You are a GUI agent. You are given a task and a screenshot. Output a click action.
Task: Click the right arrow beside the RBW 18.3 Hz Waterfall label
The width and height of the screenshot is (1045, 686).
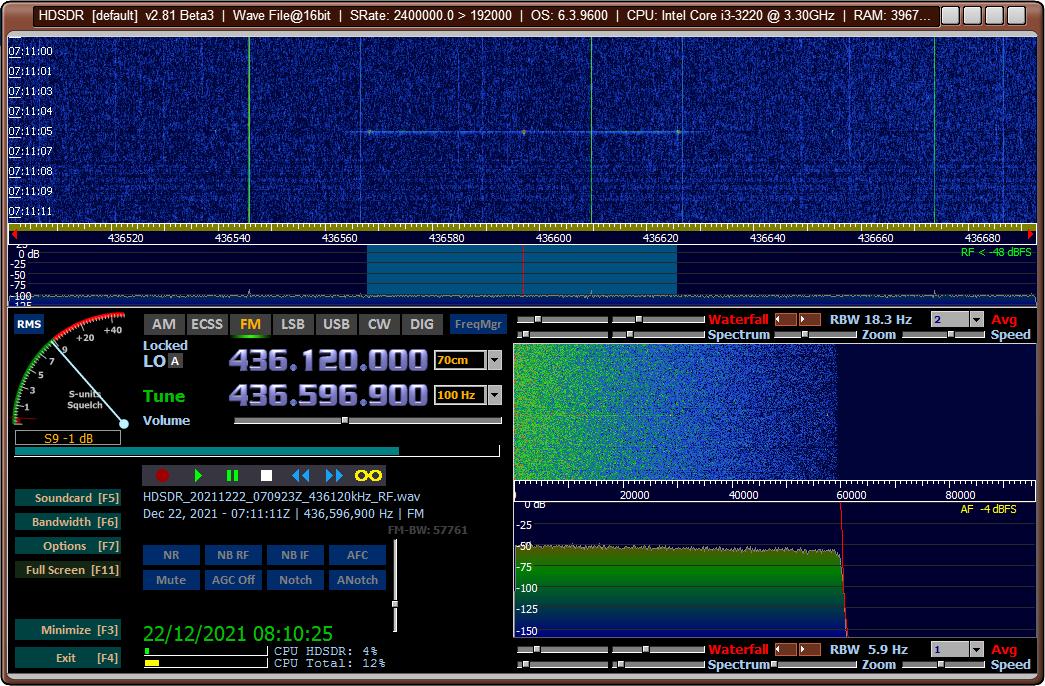[x=810, y=319]
